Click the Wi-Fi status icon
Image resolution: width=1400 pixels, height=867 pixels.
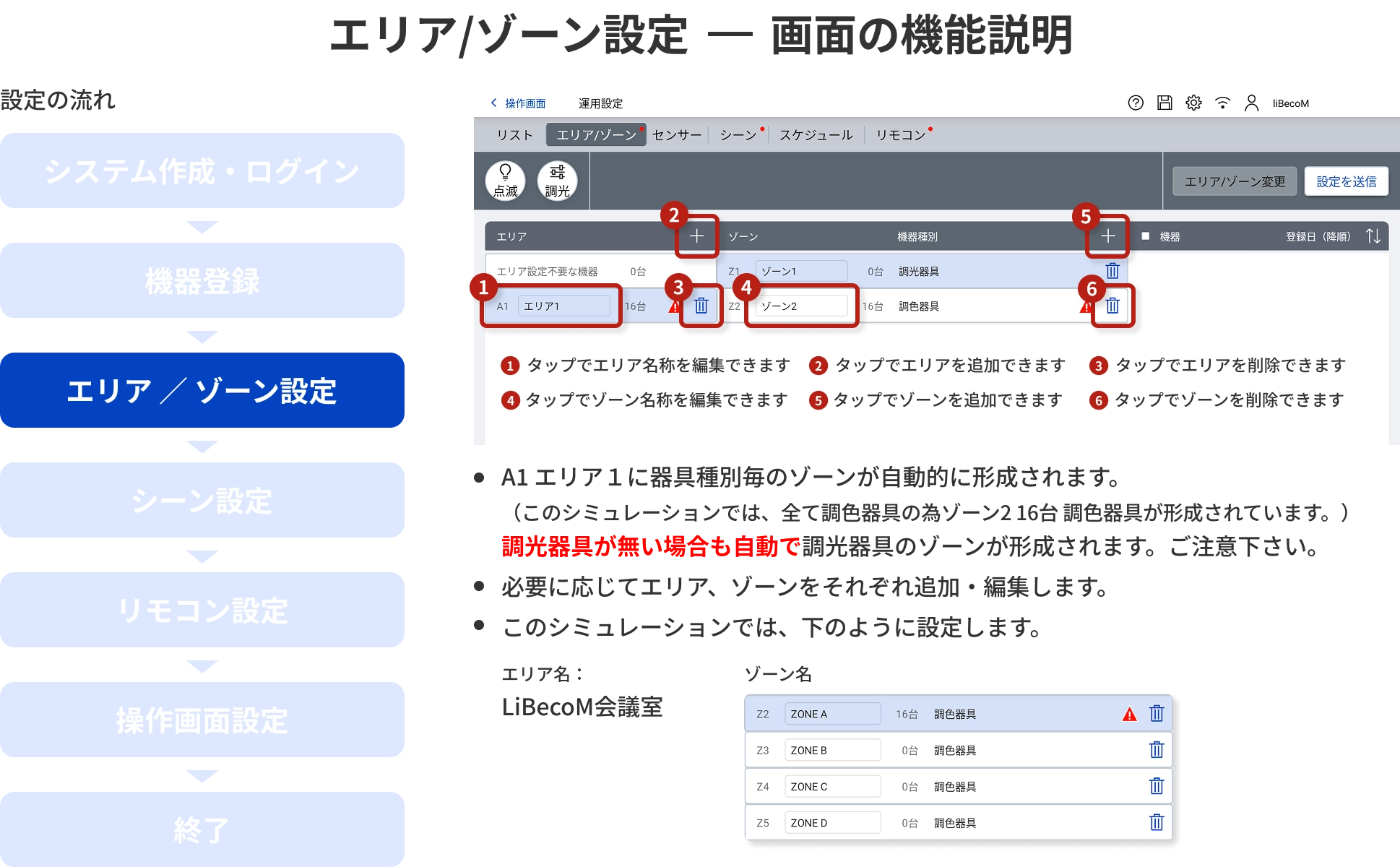pyautogui.click(x=1222, y=103)
